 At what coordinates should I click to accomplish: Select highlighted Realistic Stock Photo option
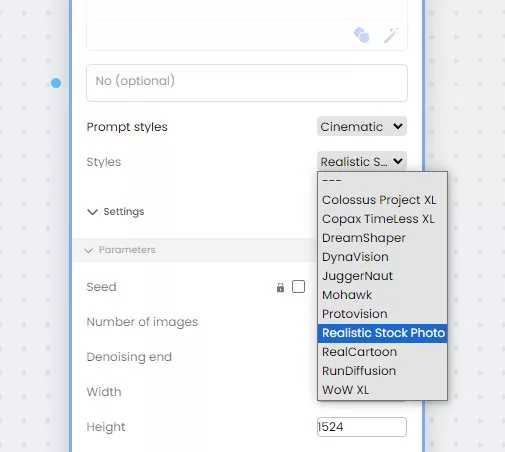click(382, 333)
